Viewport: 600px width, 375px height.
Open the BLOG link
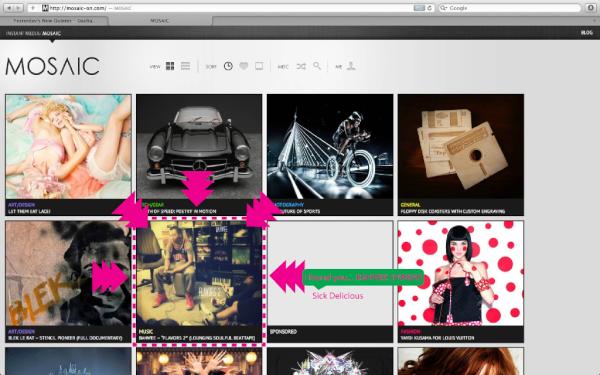point(587,33)
